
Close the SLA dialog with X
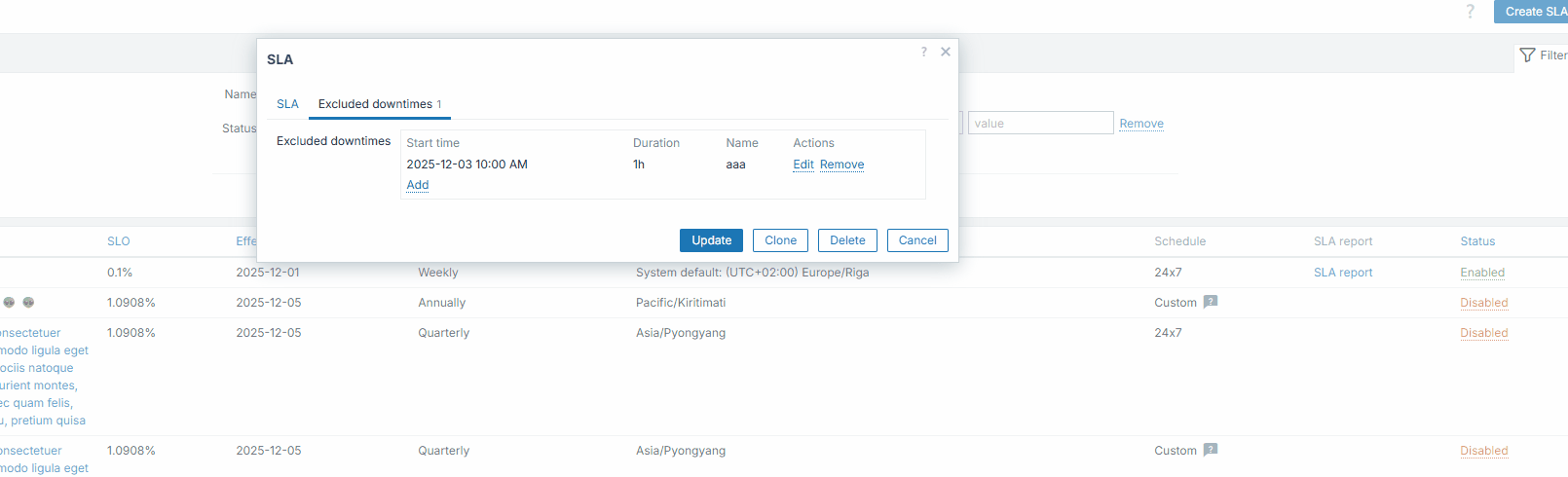coord(945,53)
